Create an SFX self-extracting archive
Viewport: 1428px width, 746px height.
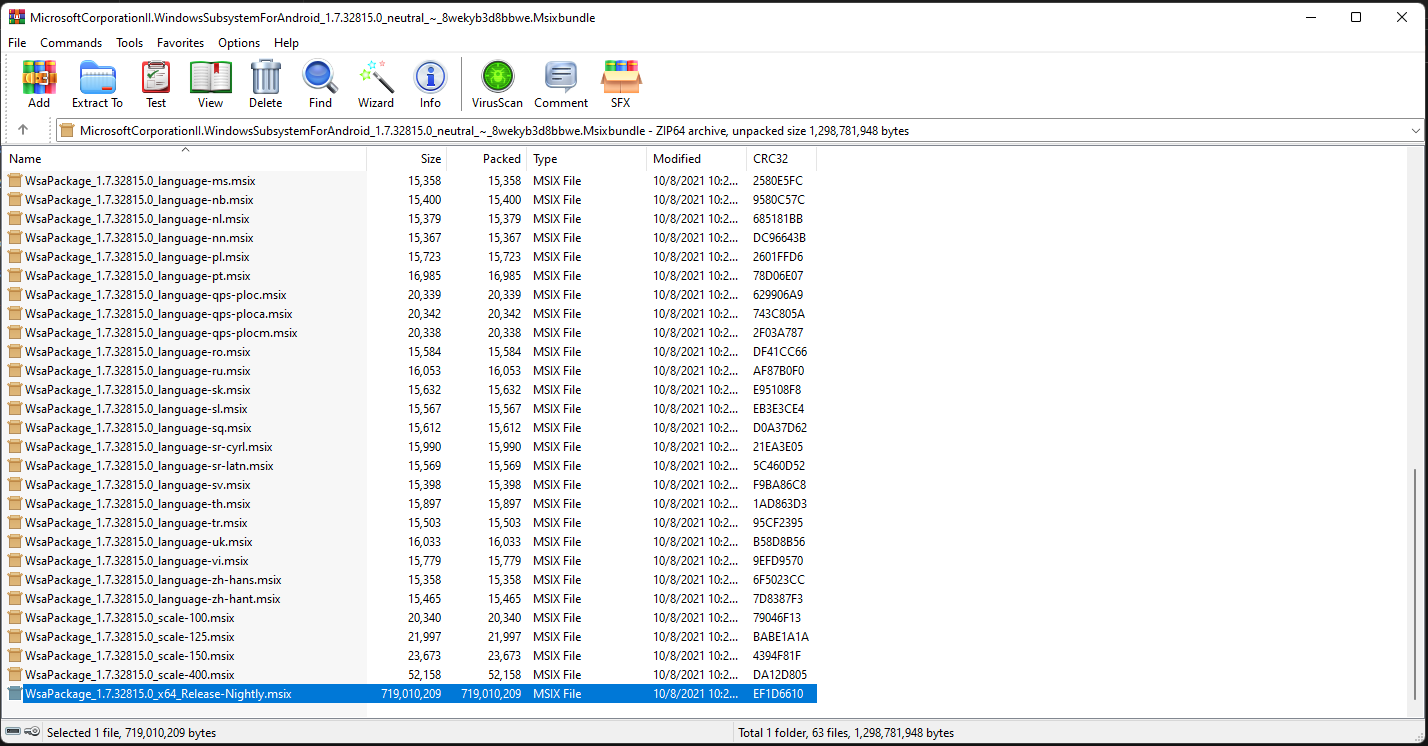coord(621,84)
